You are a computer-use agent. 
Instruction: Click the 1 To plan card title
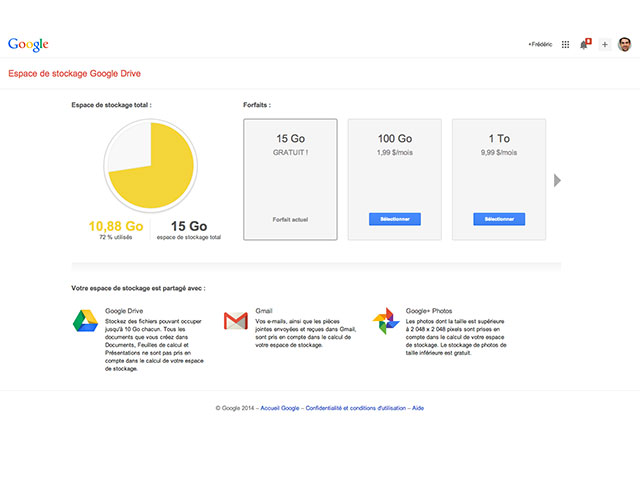499,139
